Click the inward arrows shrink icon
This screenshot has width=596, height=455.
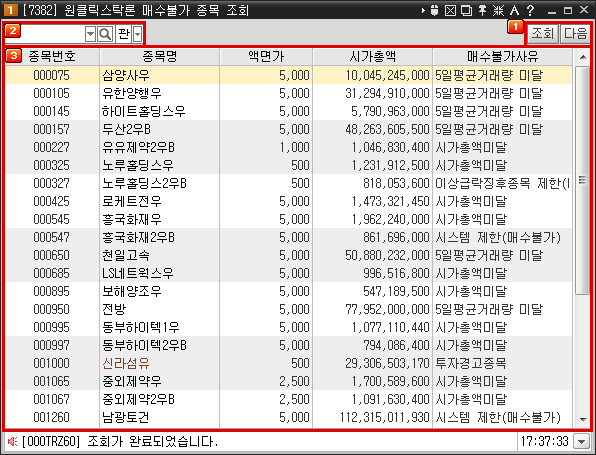[498, 10]
